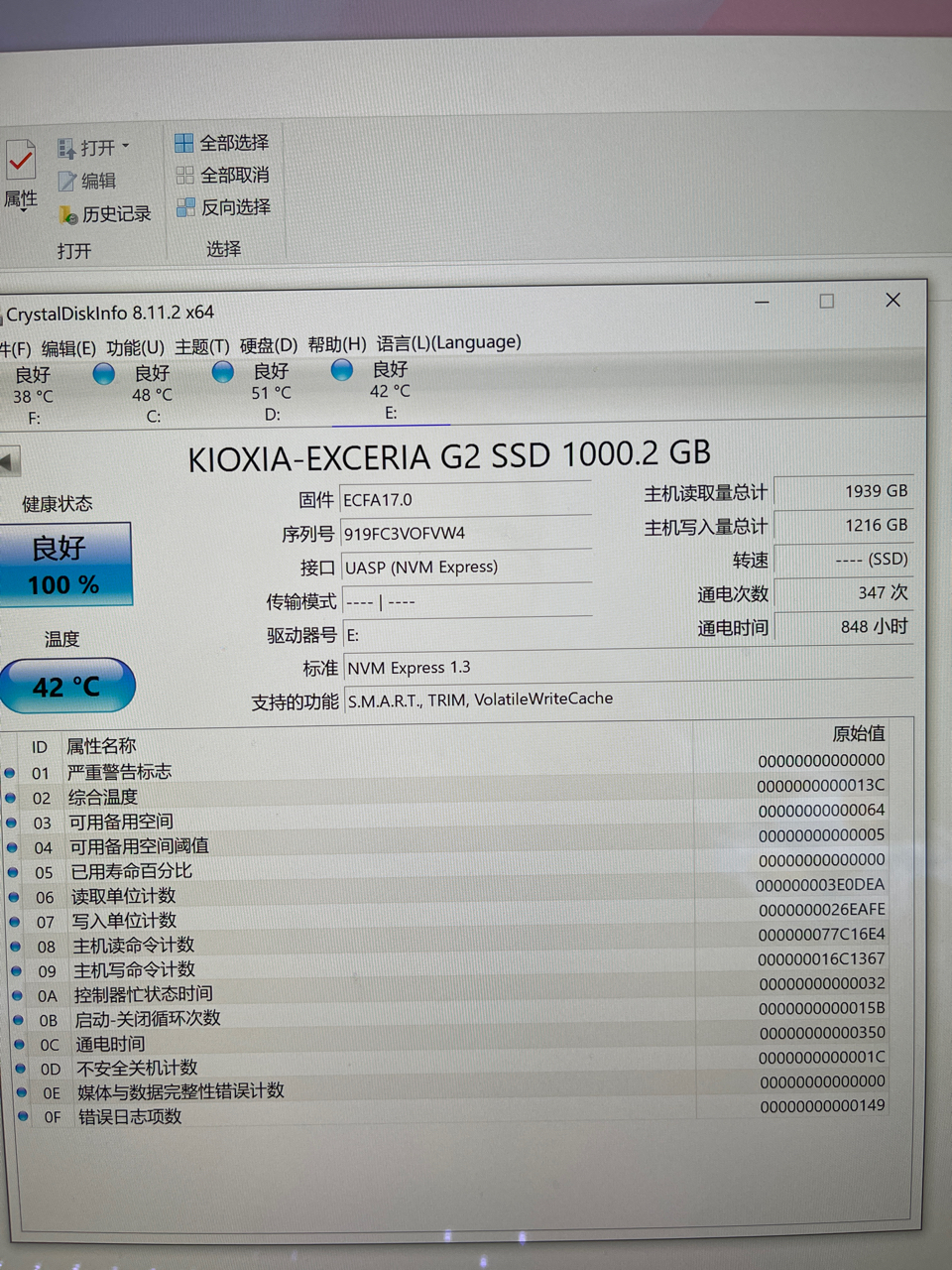Open the 功能(F) menu
The image size is (952, 1270).
click(136, 344)
